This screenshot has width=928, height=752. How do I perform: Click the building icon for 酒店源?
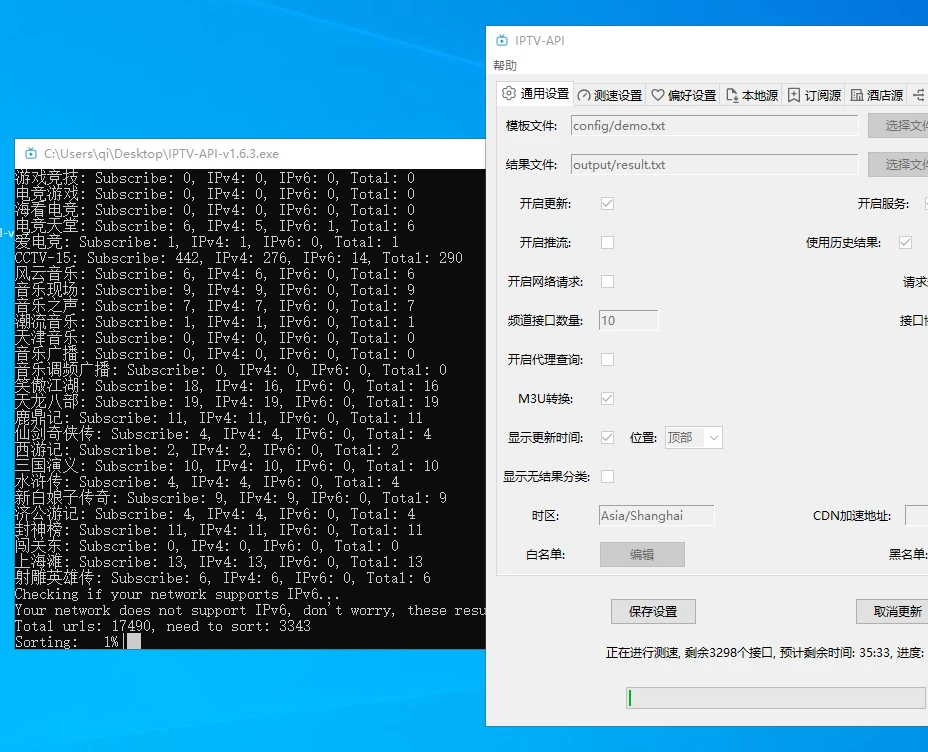(857, 95)
